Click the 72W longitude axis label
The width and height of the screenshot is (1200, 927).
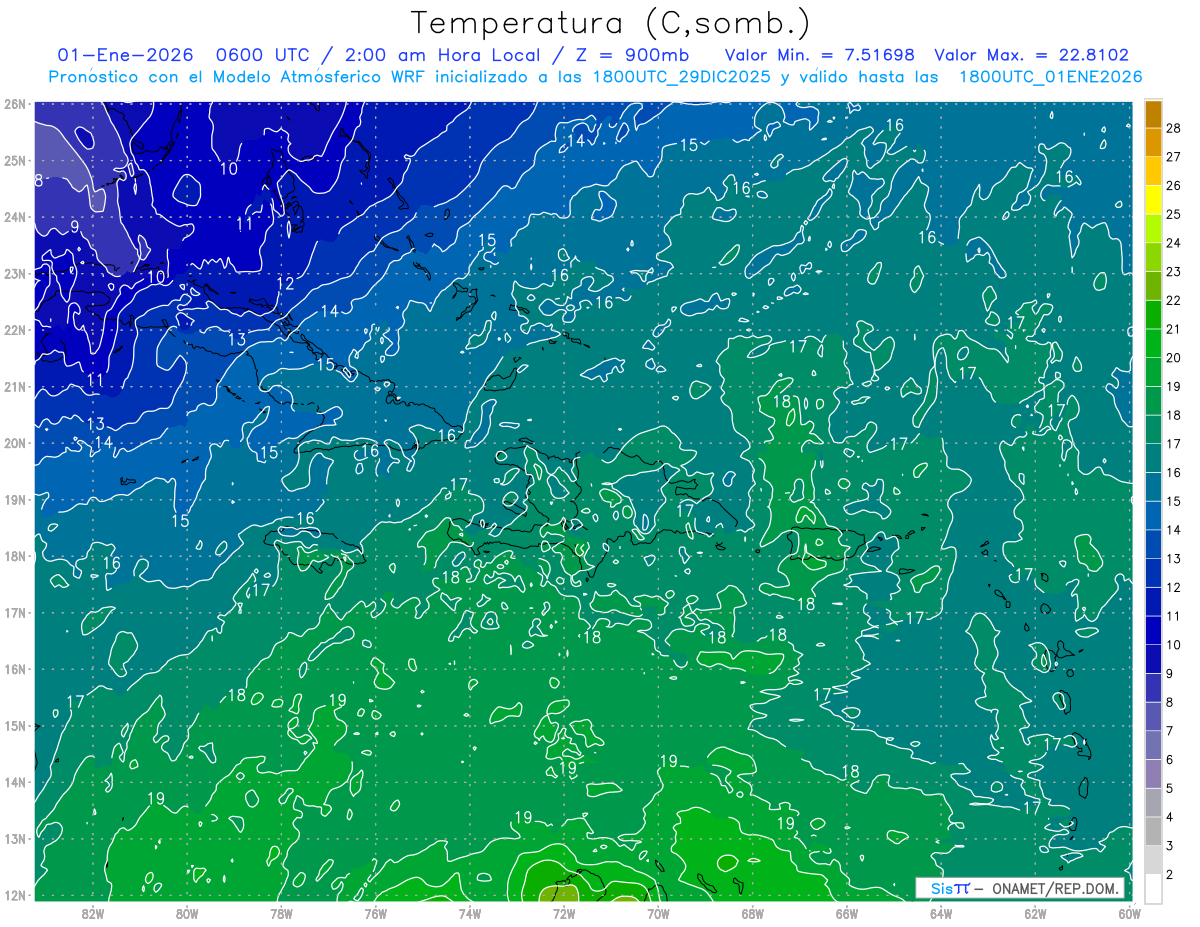[564, 913]
